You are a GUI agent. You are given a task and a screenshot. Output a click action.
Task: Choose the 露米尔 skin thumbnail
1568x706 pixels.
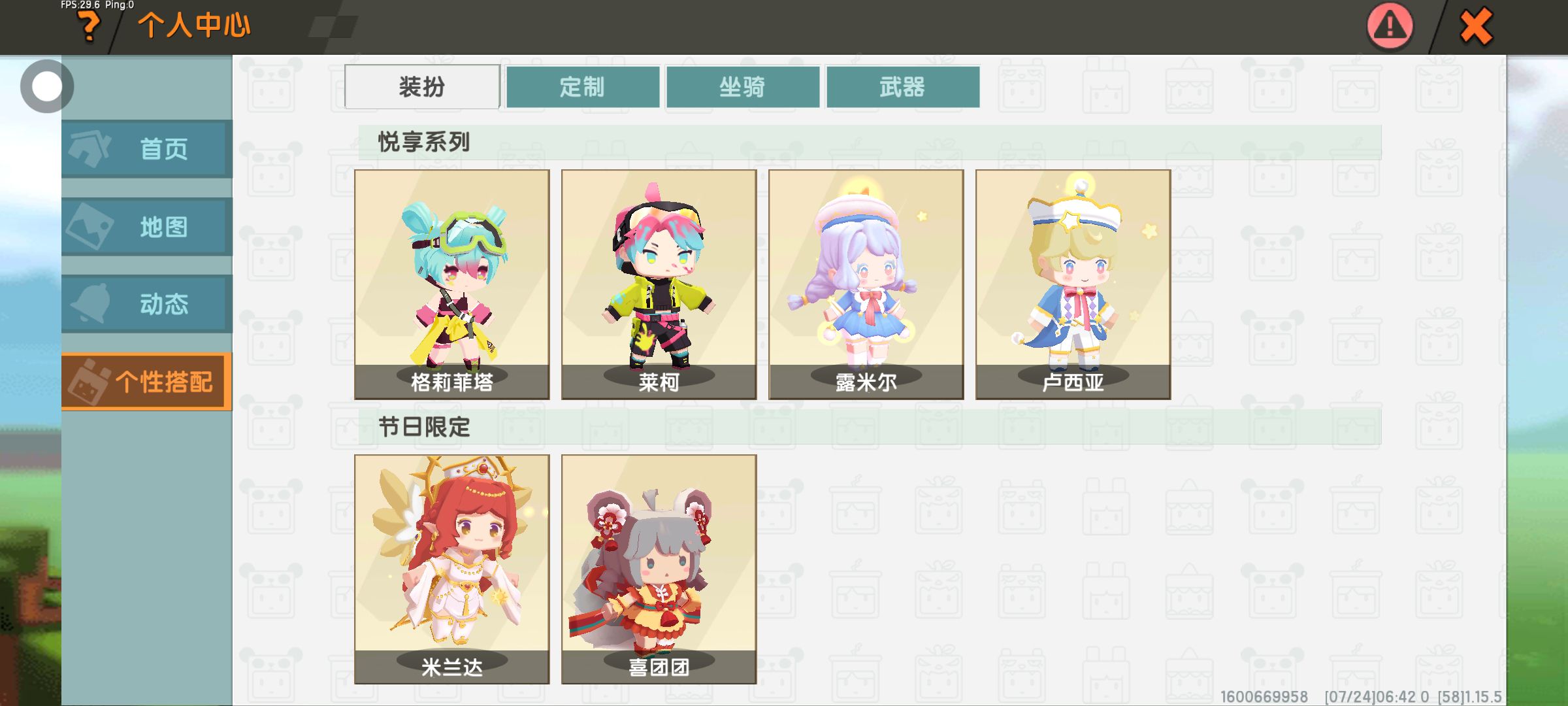coord(866,284)
